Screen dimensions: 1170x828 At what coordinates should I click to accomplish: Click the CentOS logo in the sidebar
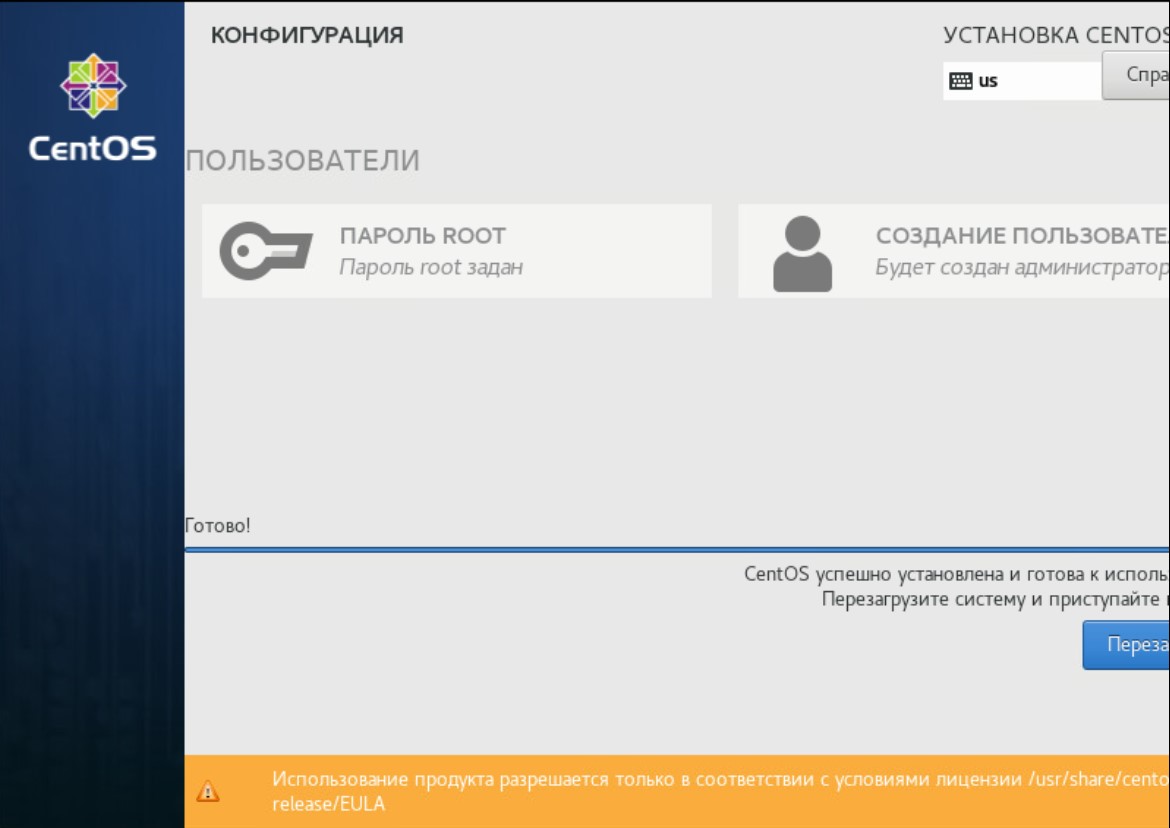pyautogui.click(x=93, y=107)
